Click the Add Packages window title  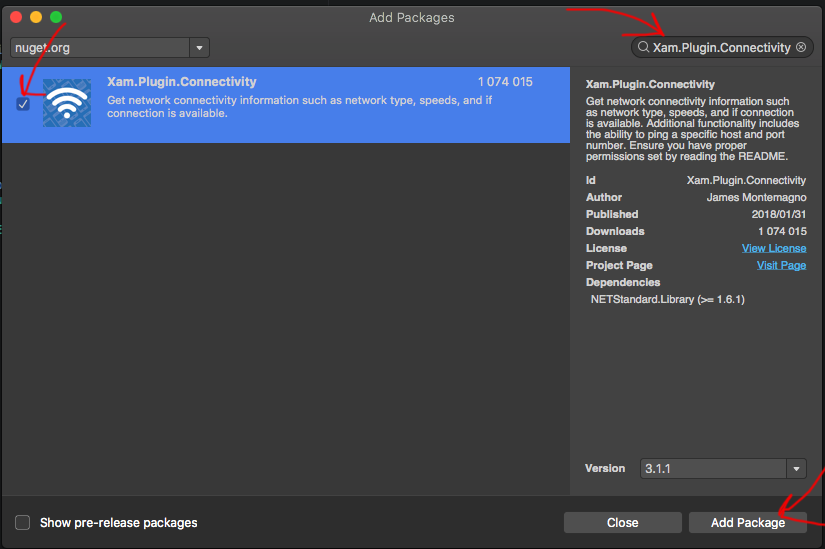(412, 17)
